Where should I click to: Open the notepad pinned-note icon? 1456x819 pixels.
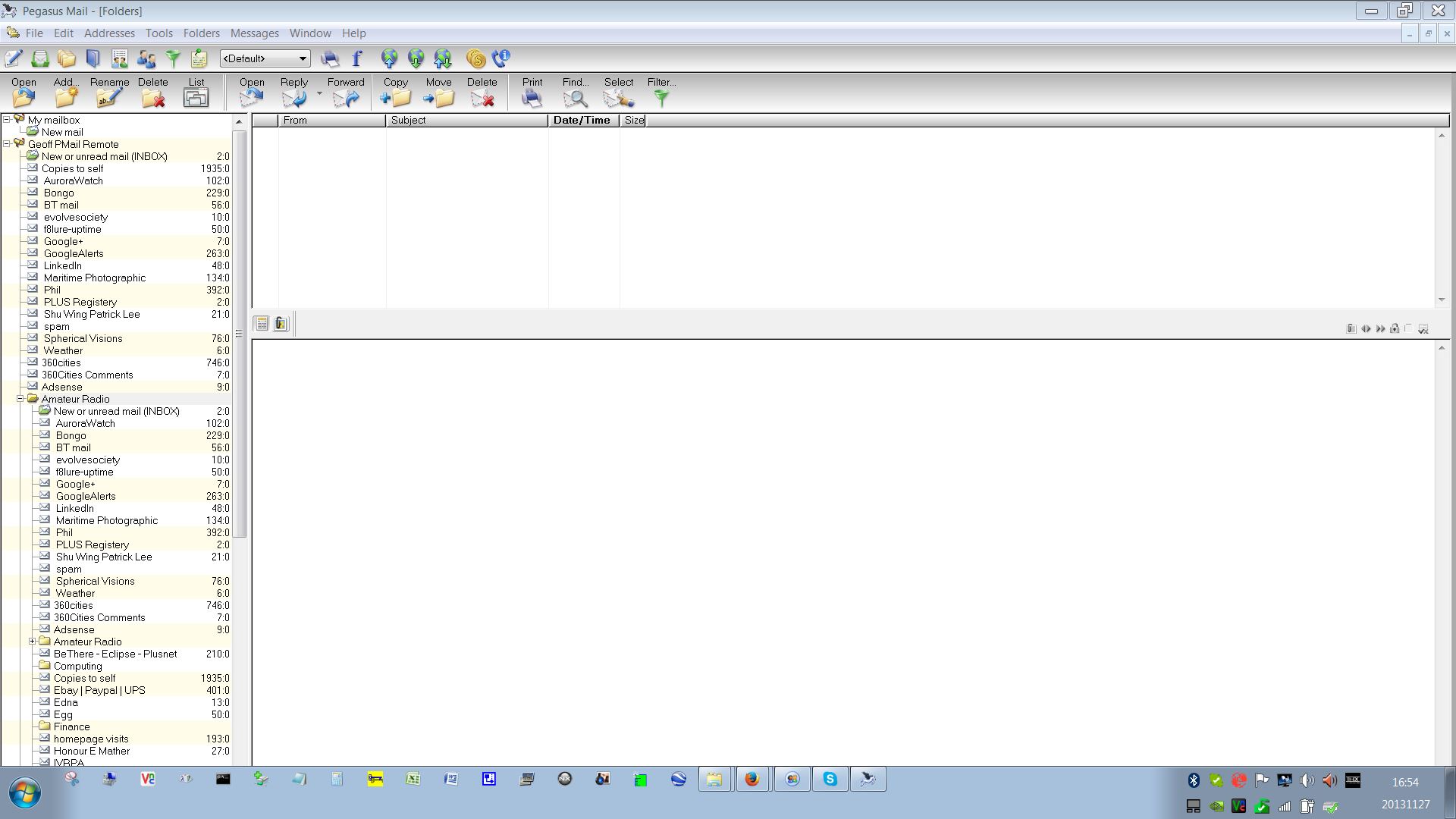(x=199, y=58)
